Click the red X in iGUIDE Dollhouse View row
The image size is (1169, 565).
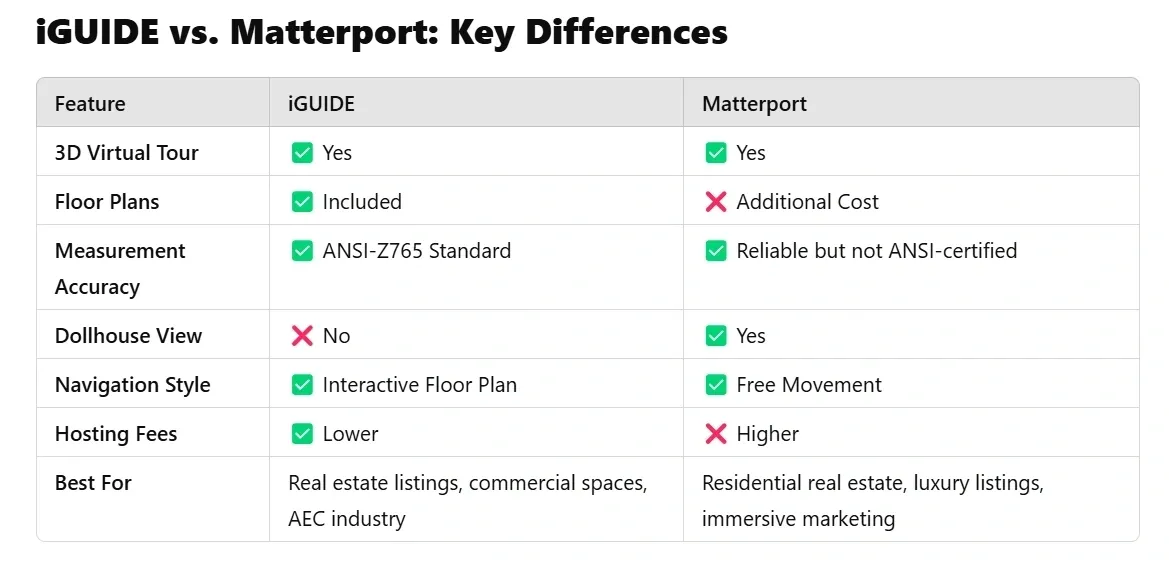pyautogui.click(x=302, y=336)
